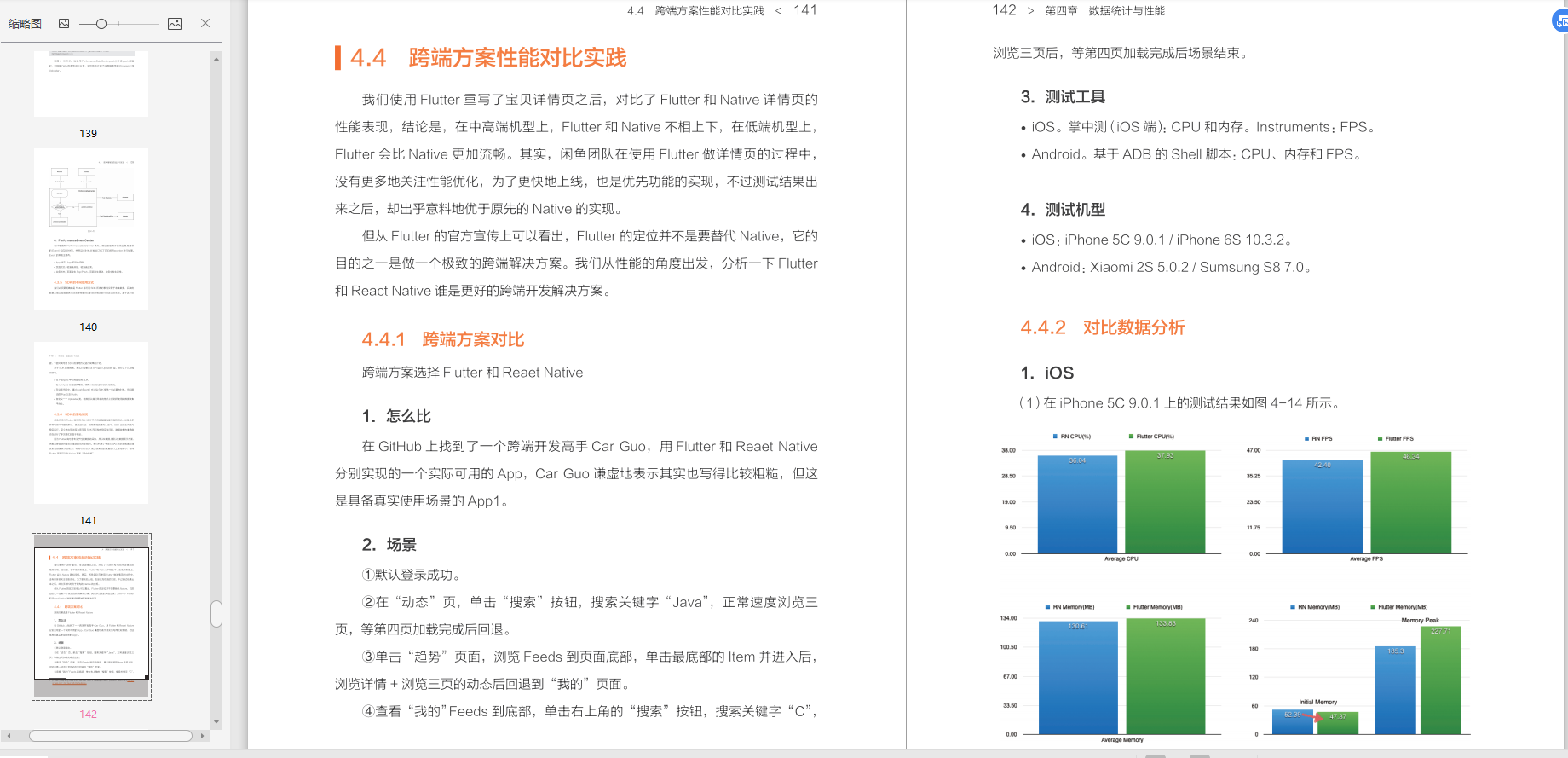
Task: Enlarge thumbnails with the large image icon
Action: (x=175, y=24)
